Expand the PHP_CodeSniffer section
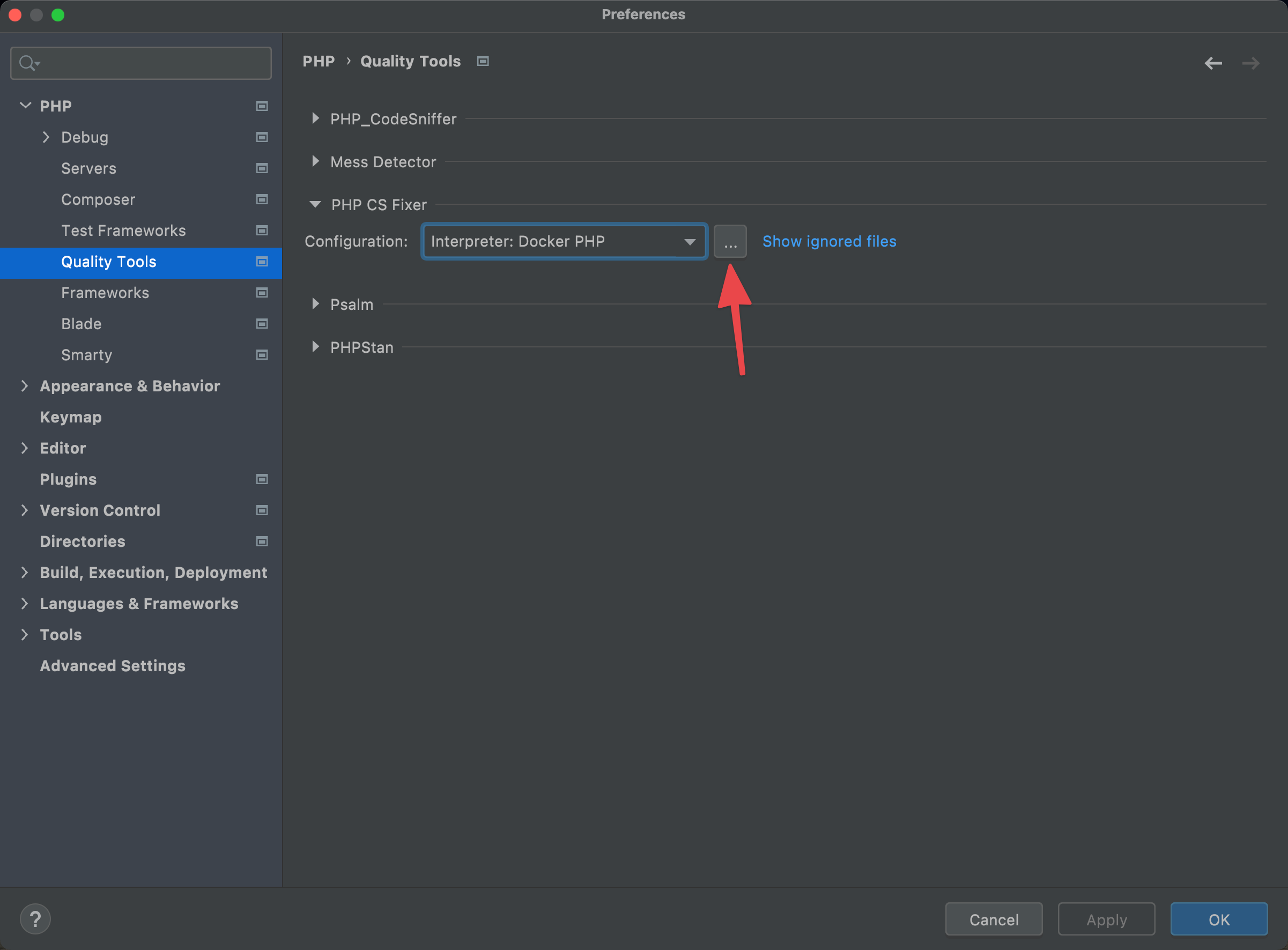Viewport: 1288px width, 950px height. coord(315,118)
